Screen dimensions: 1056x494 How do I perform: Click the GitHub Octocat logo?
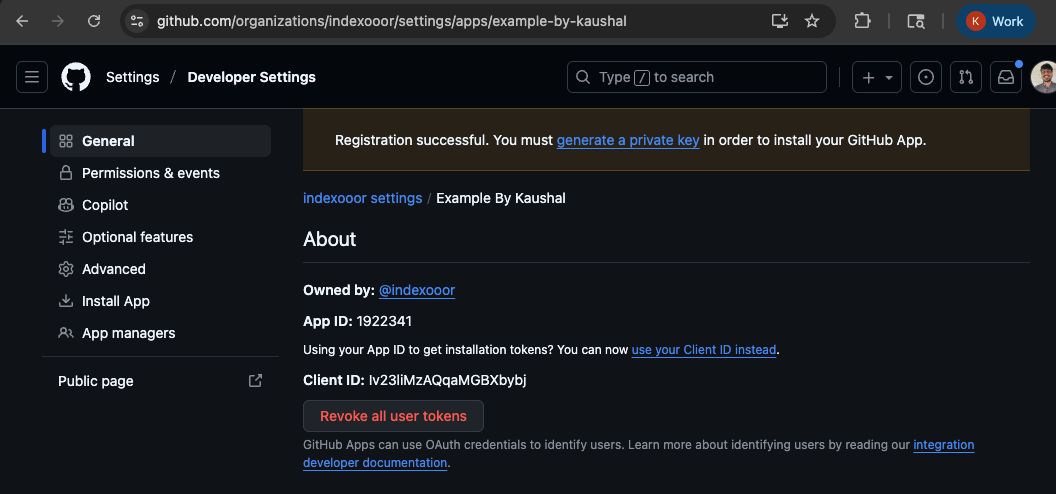tap(76, 77)
